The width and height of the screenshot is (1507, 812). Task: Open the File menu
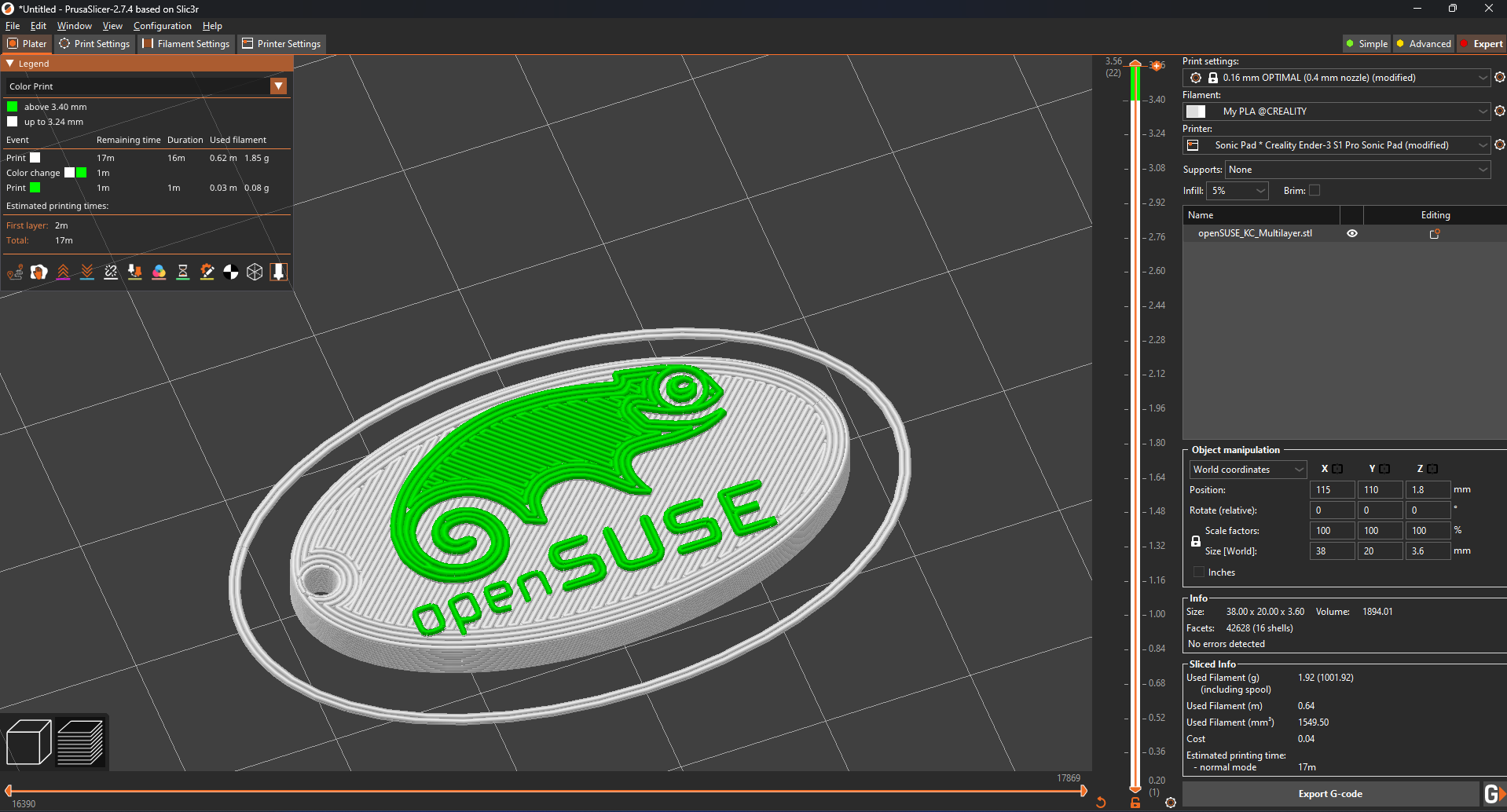(13, 26)
